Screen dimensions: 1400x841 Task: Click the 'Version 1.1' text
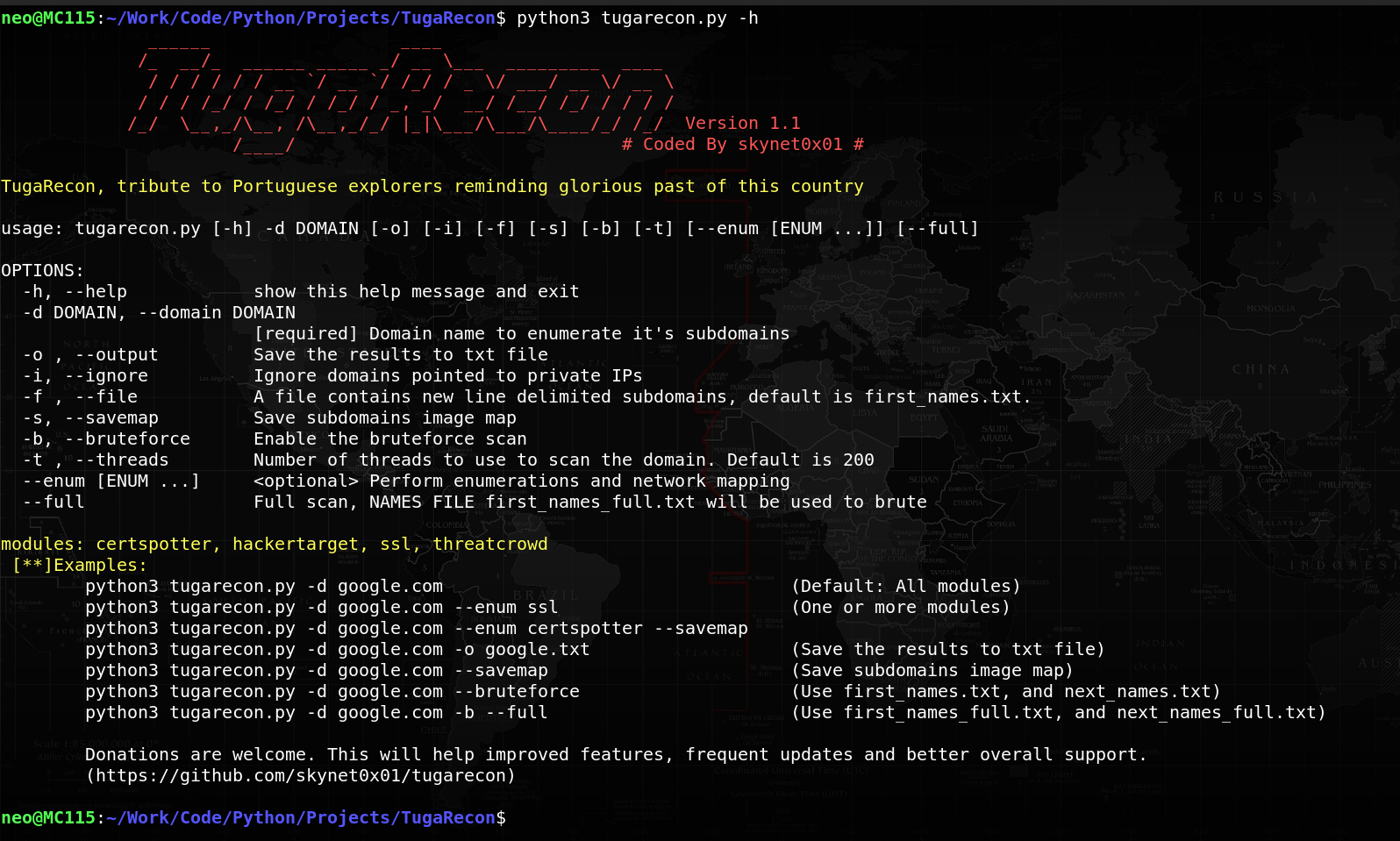pos(742,123)
